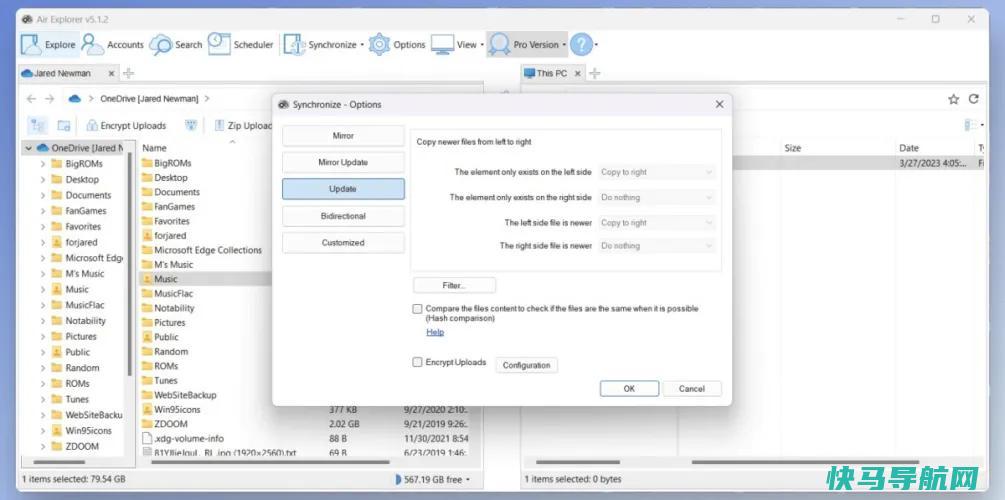Select the Bidirectional sync mode
This screenshot has width=1005, height=500.
click(x=343, y=216)
